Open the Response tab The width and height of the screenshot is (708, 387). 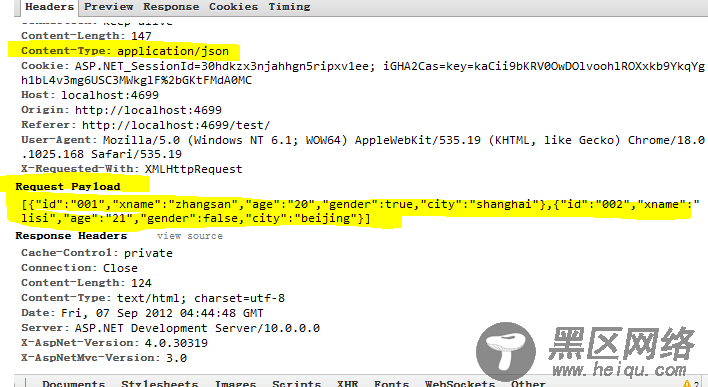(x=171, y=7)
